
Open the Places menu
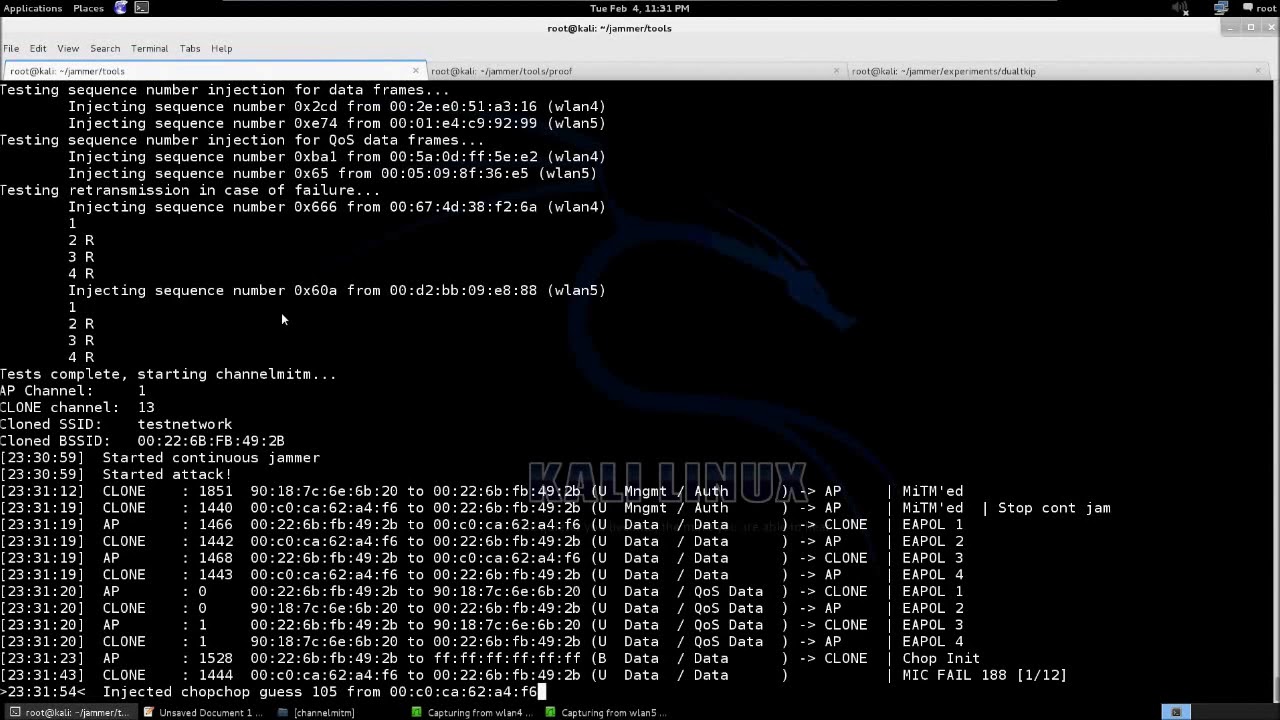tap(88, 8)
